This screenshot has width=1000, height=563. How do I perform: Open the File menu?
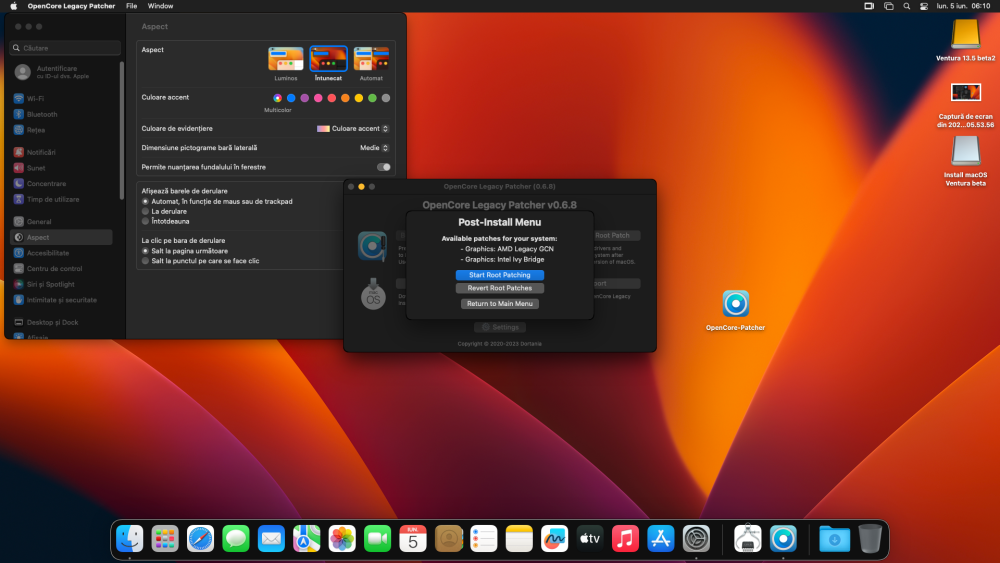point(131,6)
